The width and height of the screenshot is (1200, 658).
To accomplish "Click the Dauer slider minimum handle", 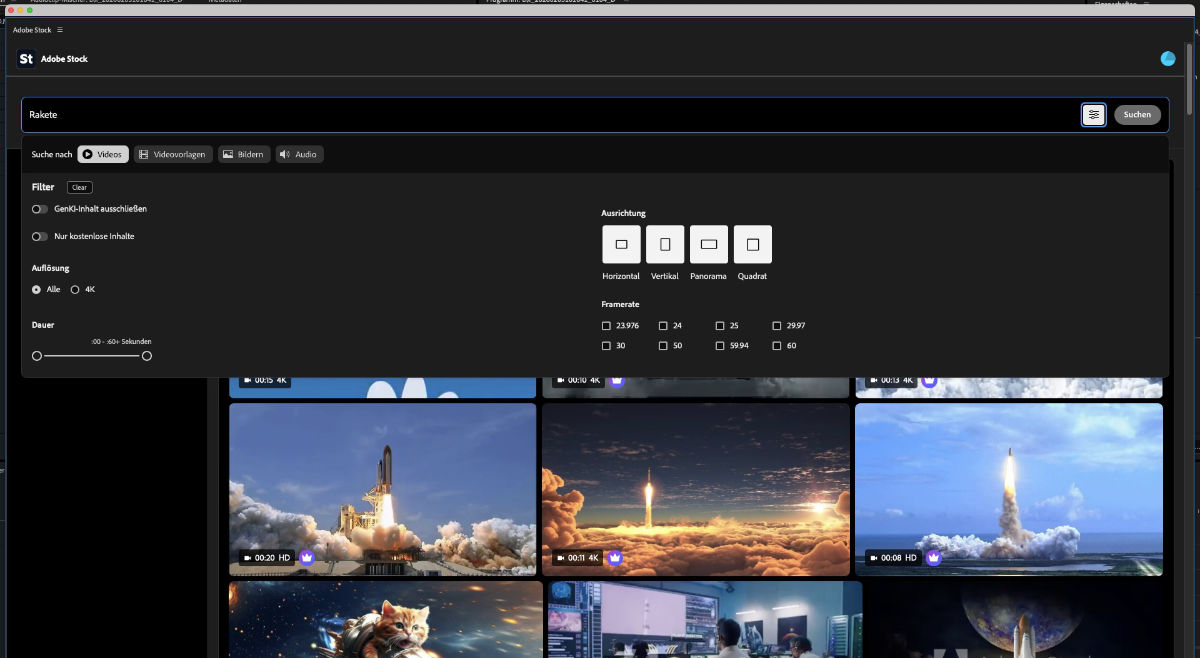I will tap(37, 356).
